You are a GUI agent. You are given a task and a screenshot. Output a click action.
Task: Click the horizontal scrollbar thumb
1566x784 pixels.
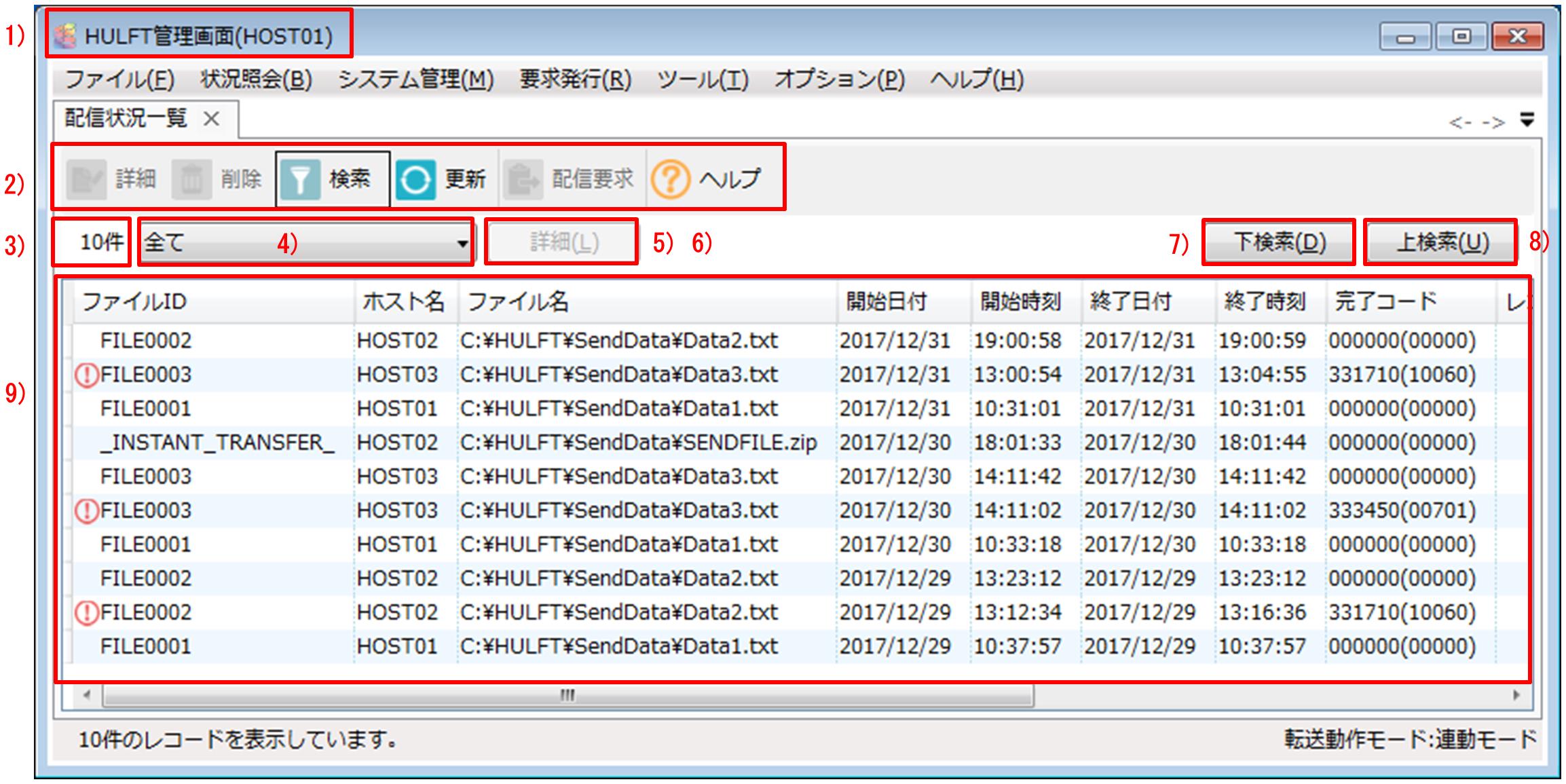point(567,695)
